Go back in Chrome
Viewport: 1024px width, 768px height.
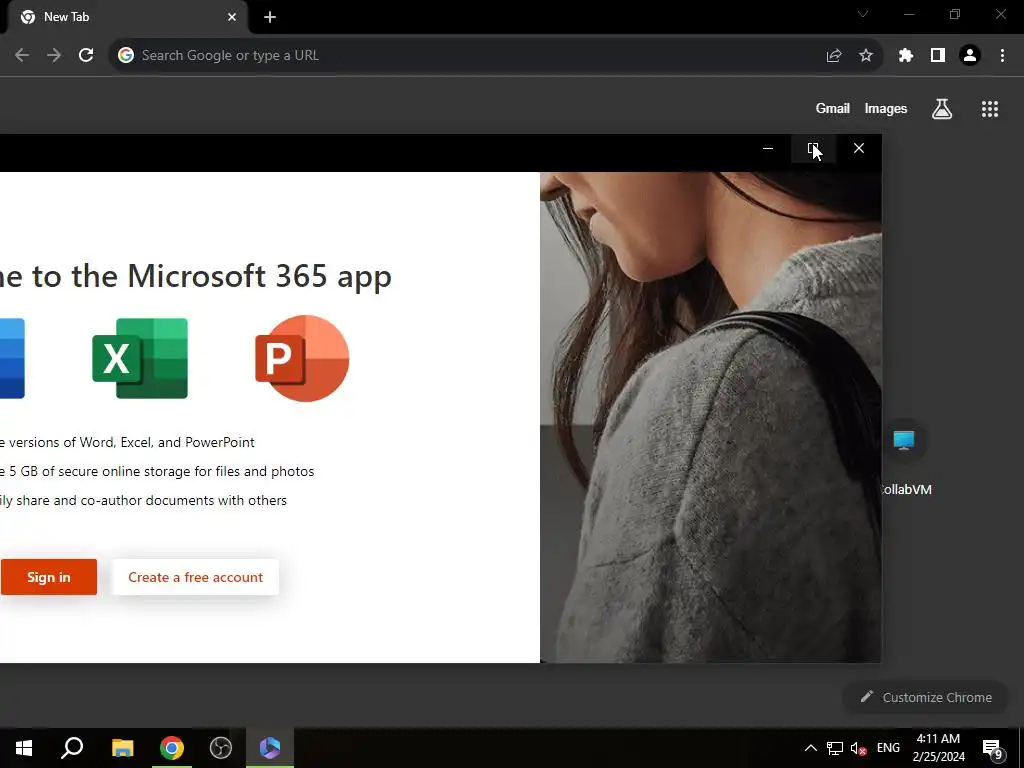[22, 56]
